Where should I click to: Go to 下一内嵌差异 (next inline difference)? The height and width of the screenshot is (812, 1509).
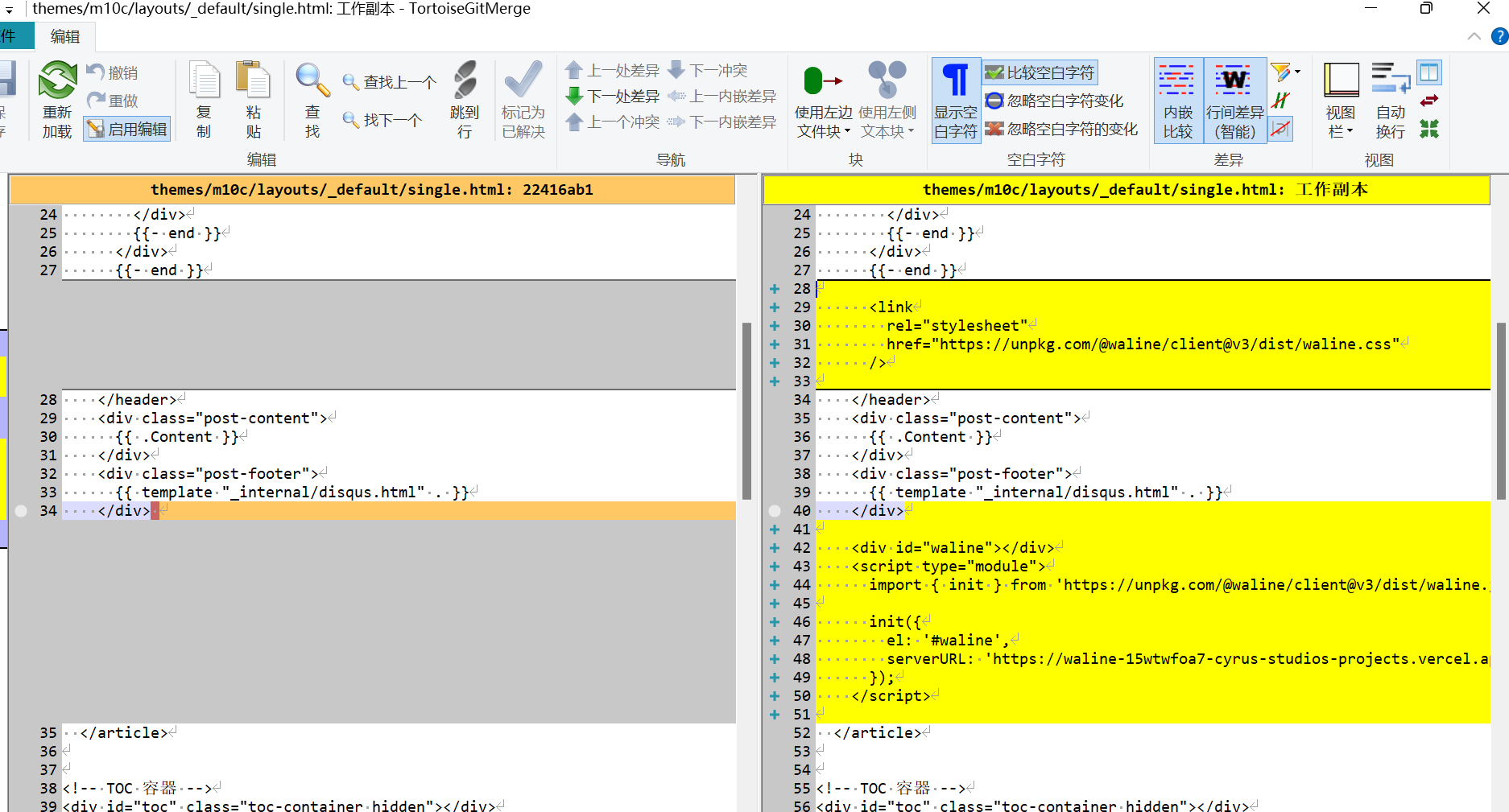[x=722, y=122]
